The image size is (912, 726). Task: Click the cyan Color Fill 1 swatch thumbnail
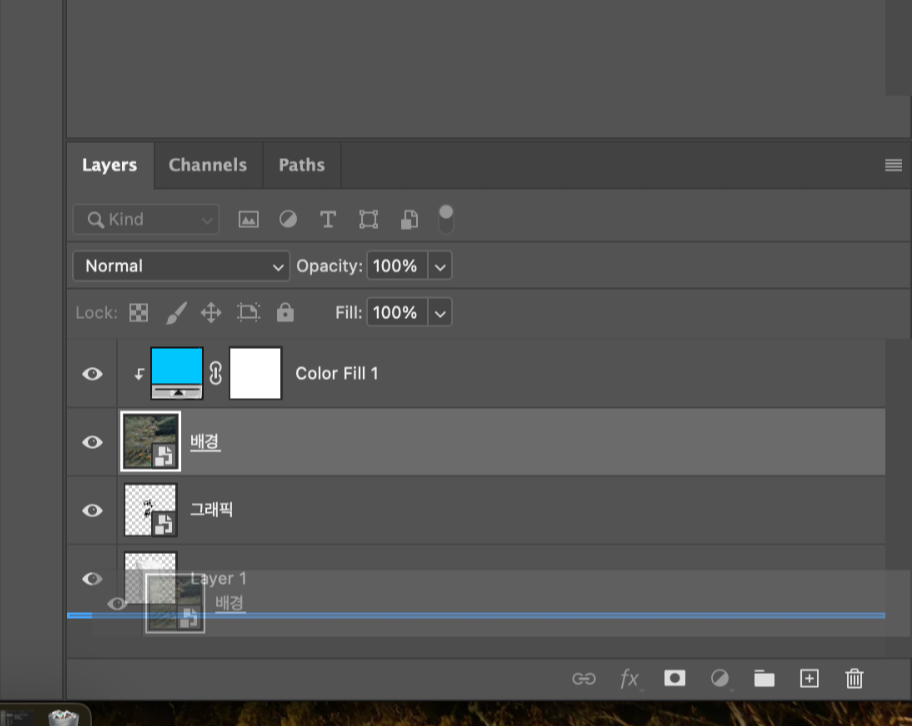[177, 373]
